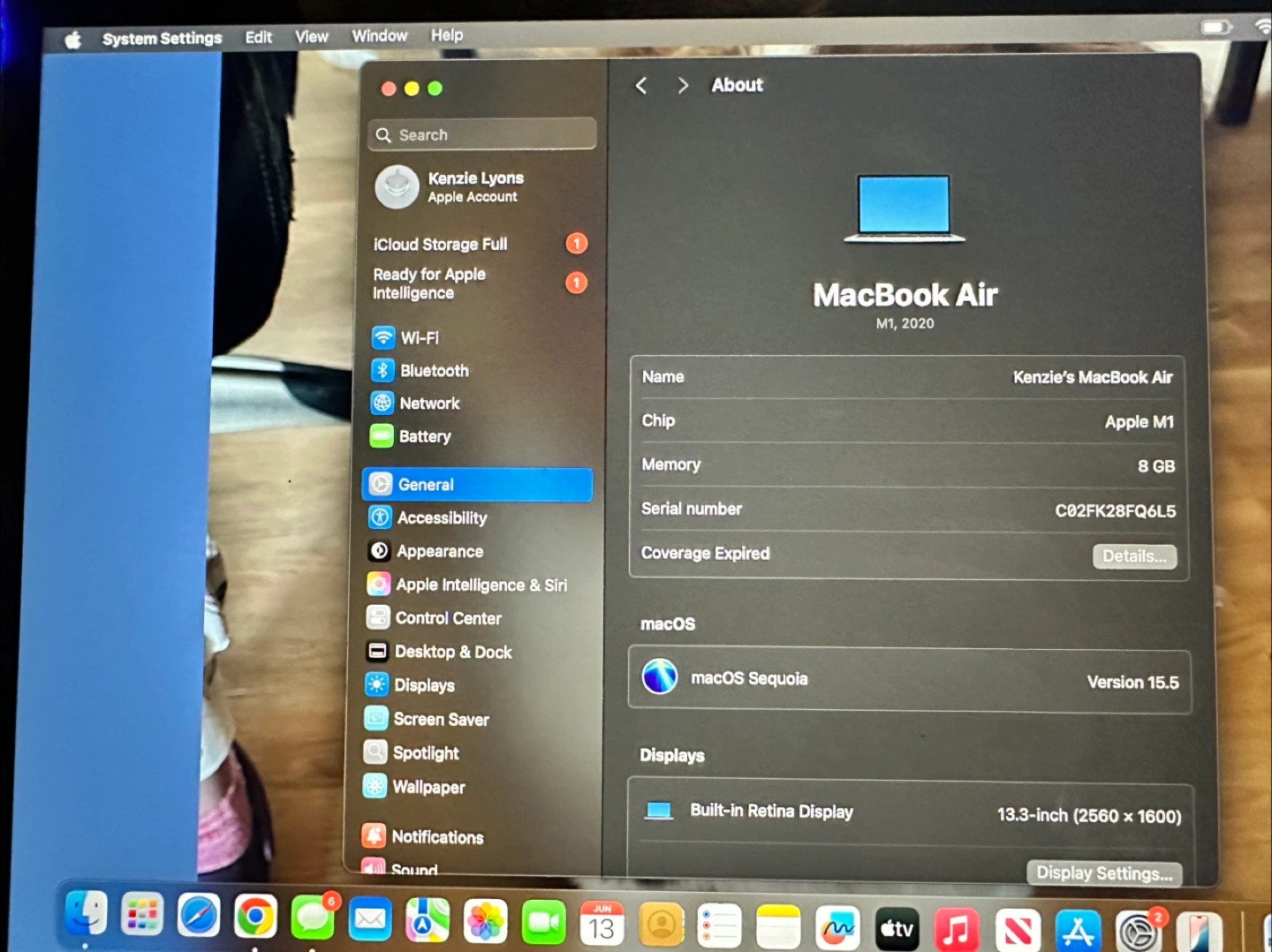This screenshot has width=1272, height=952.
Task: Open Wi-Fi settings in sidebar
Action: pos(405,337)
